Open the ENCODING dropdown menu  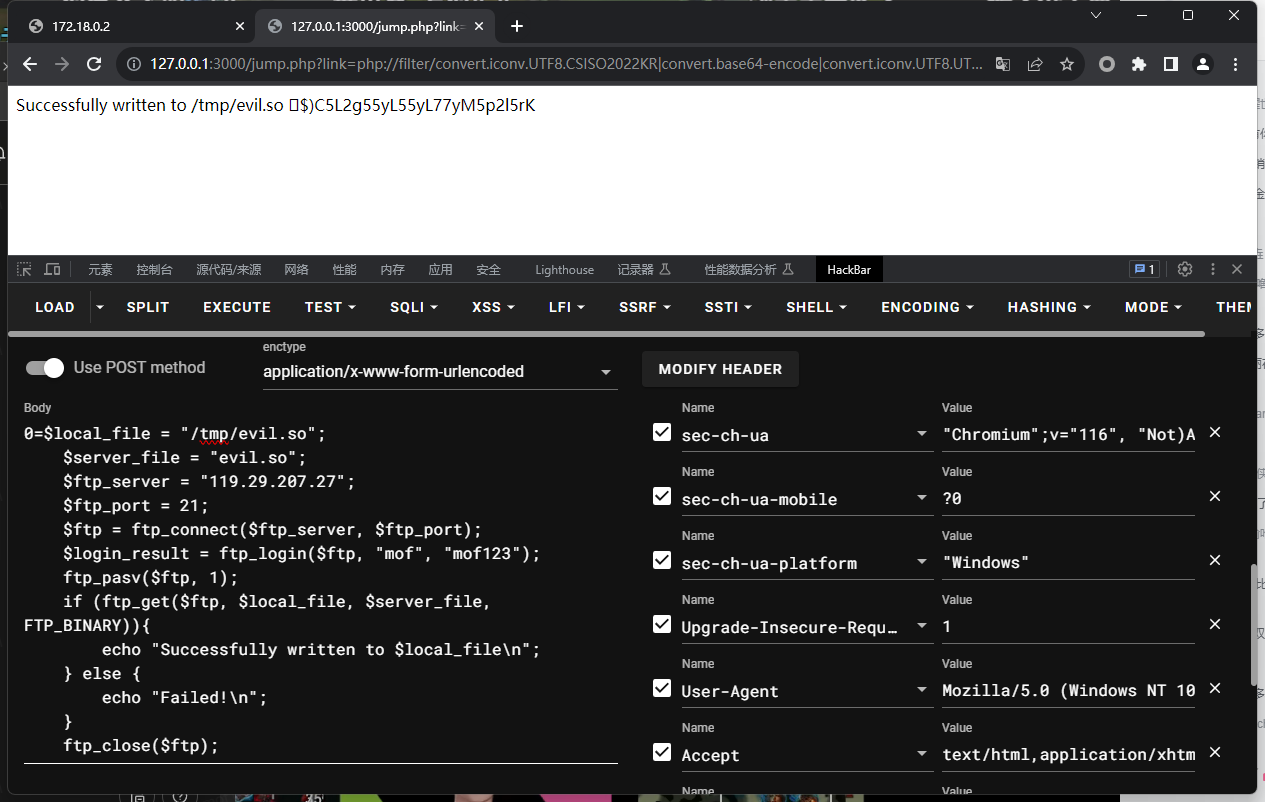click(927, 307)
